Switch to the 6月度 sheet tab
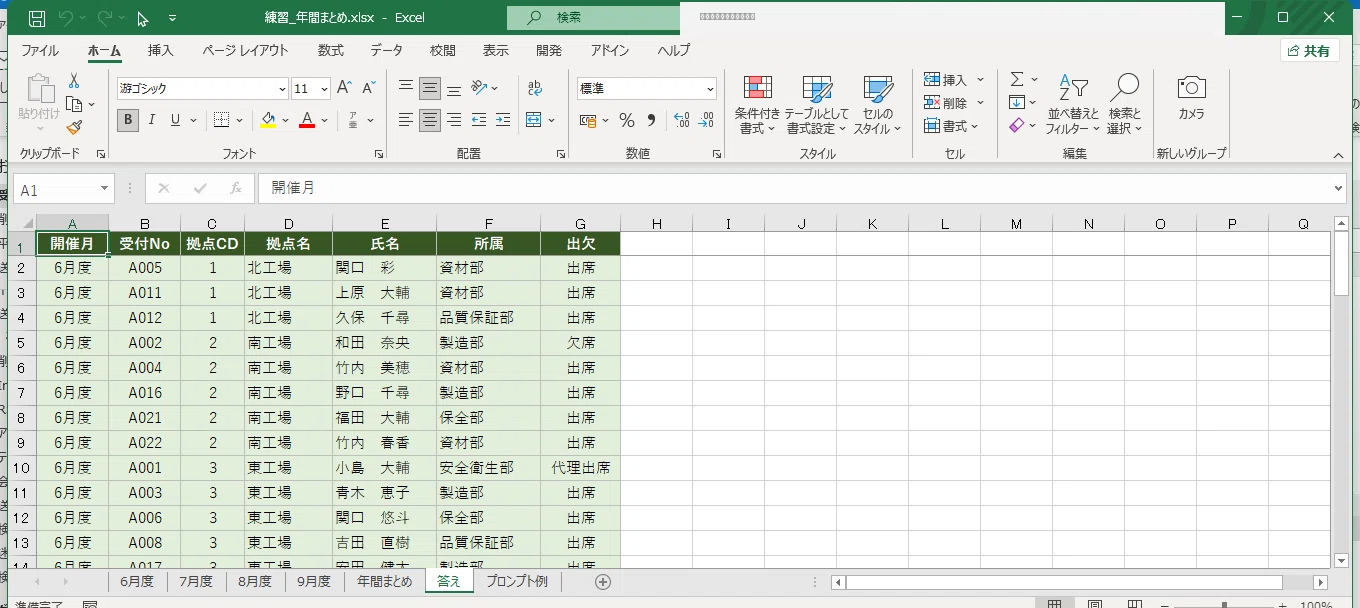 (137, 581)
